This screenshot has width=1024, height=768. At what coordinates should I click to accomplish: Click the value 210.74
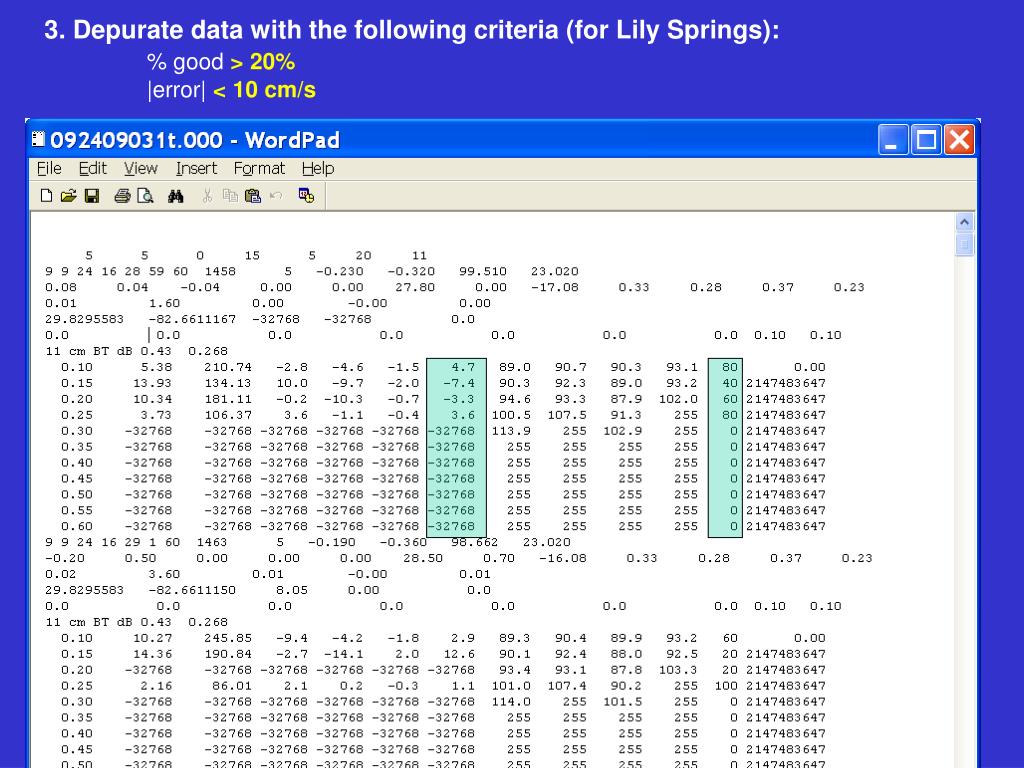tap(228, 367)
